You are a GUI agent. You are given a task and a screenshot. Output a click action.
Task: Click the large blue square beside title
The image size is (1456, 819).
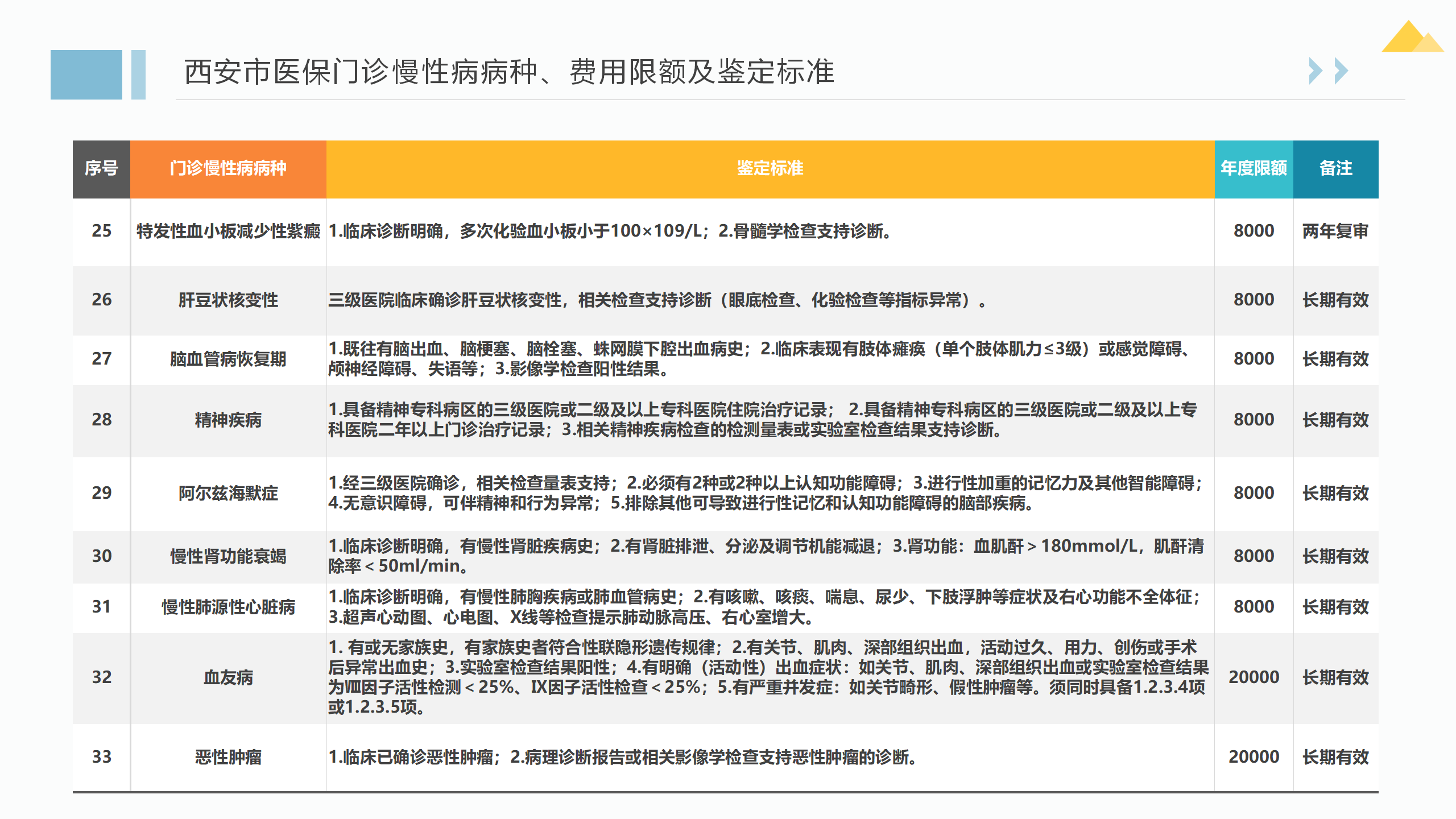[86, 75]
